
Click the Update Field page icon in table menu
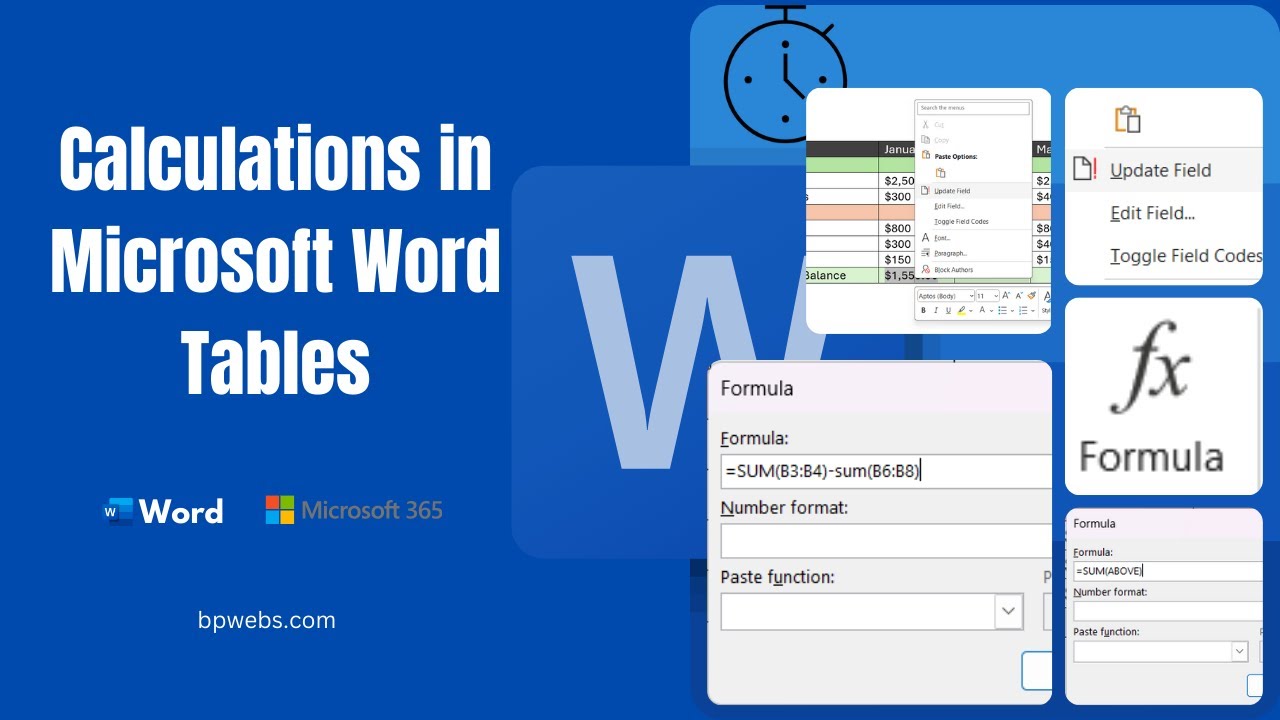tap(925, 190)
